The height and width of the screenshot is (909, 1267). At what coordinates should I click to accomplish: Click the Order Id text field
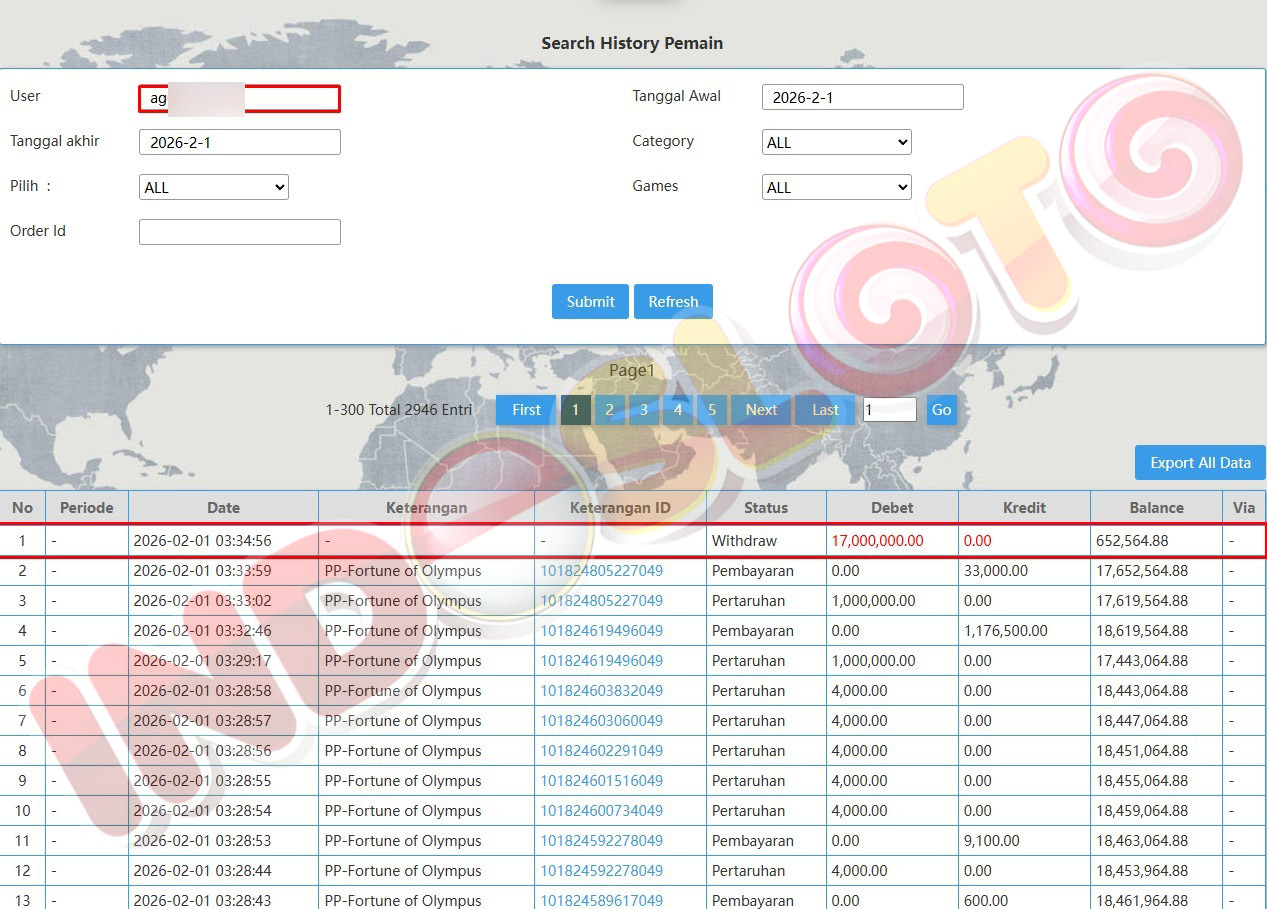point(240,232)
